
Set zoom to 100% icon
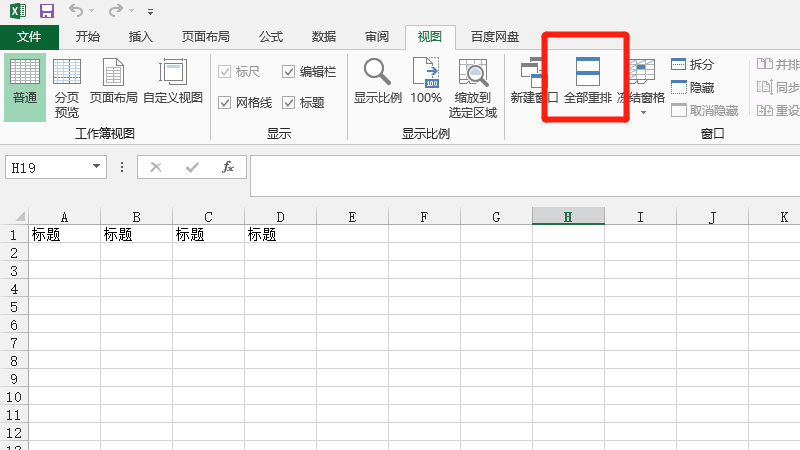426,83
